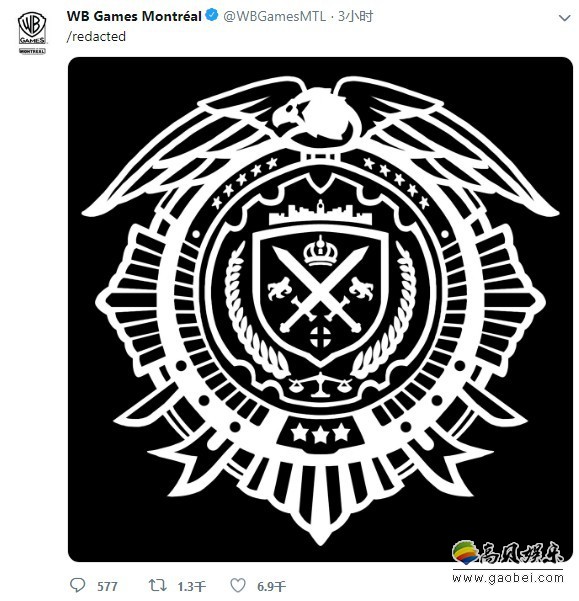579x601 pixels.
Task: Open the WB Games Montréal account name
Action: click(134, 16)
